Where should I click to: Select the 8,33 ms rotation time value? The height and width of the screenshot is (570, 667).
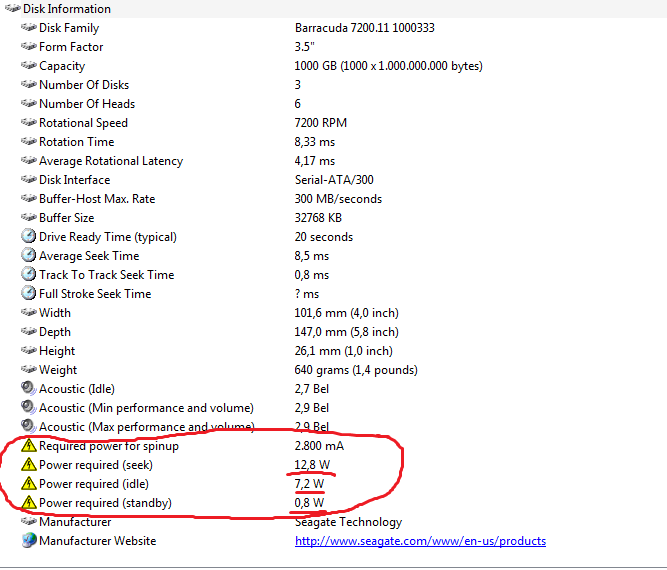315,142
